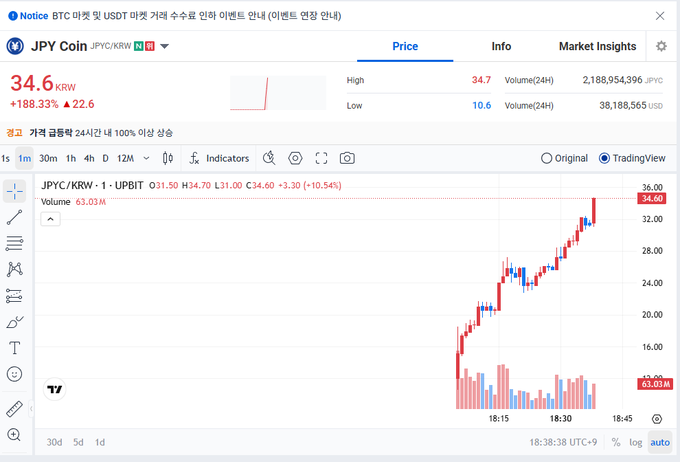Click the 34.60 current price label on axis
This screenshot has height=462, width=680.
tap(652, 198)
